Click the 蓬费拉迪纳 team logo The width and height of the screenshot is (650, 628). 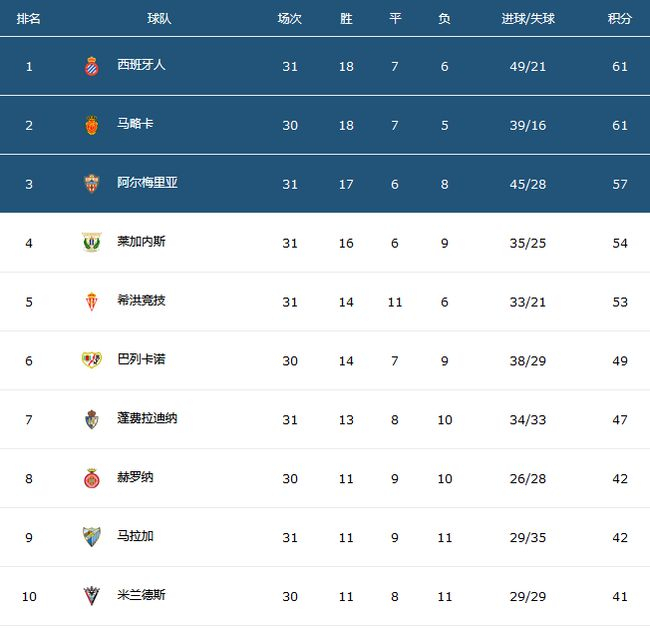point(92,419)
